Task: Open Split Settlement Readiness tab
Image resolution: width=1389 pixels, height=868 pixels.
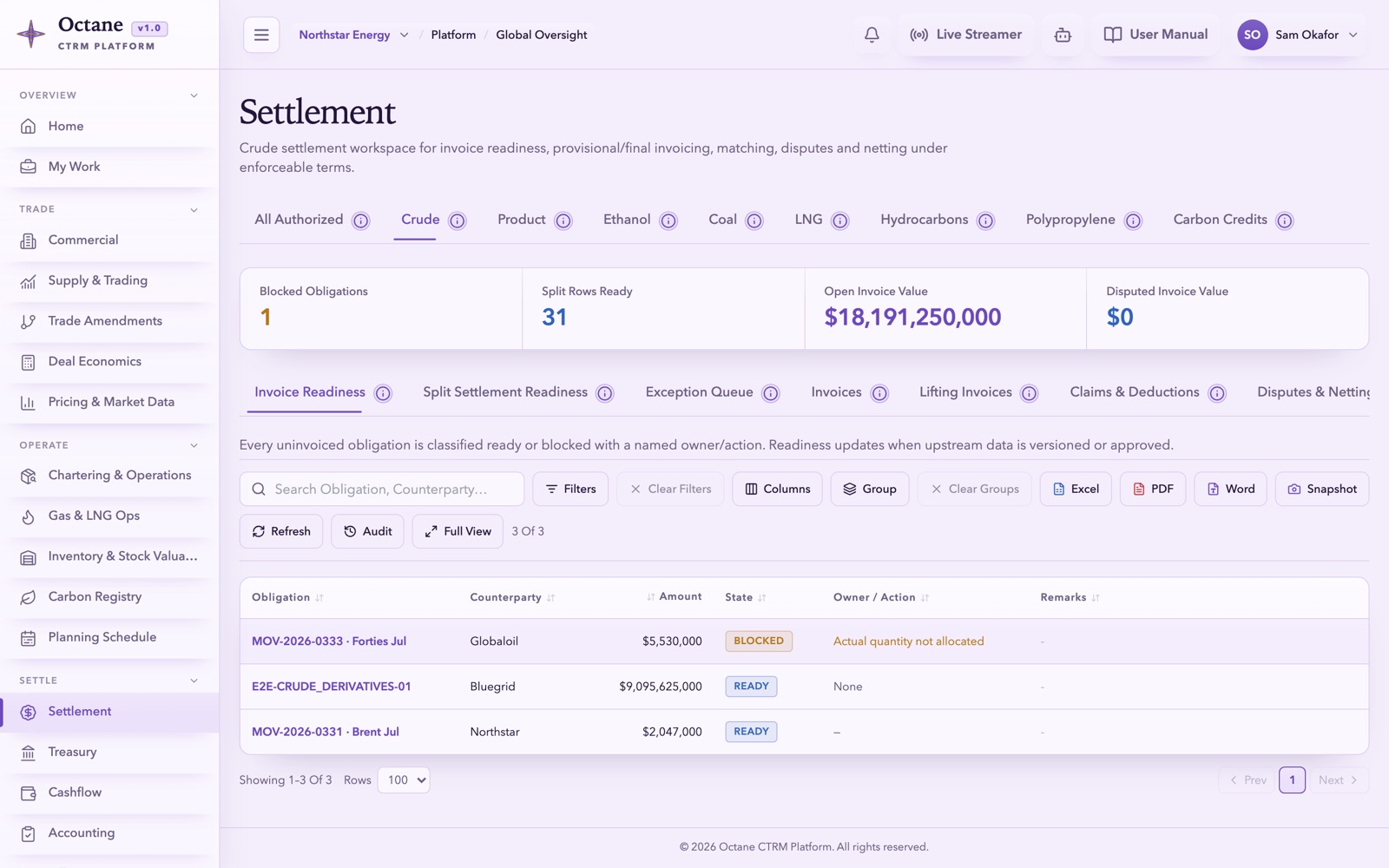Action: pyautogui.click(x=505, y=392)
